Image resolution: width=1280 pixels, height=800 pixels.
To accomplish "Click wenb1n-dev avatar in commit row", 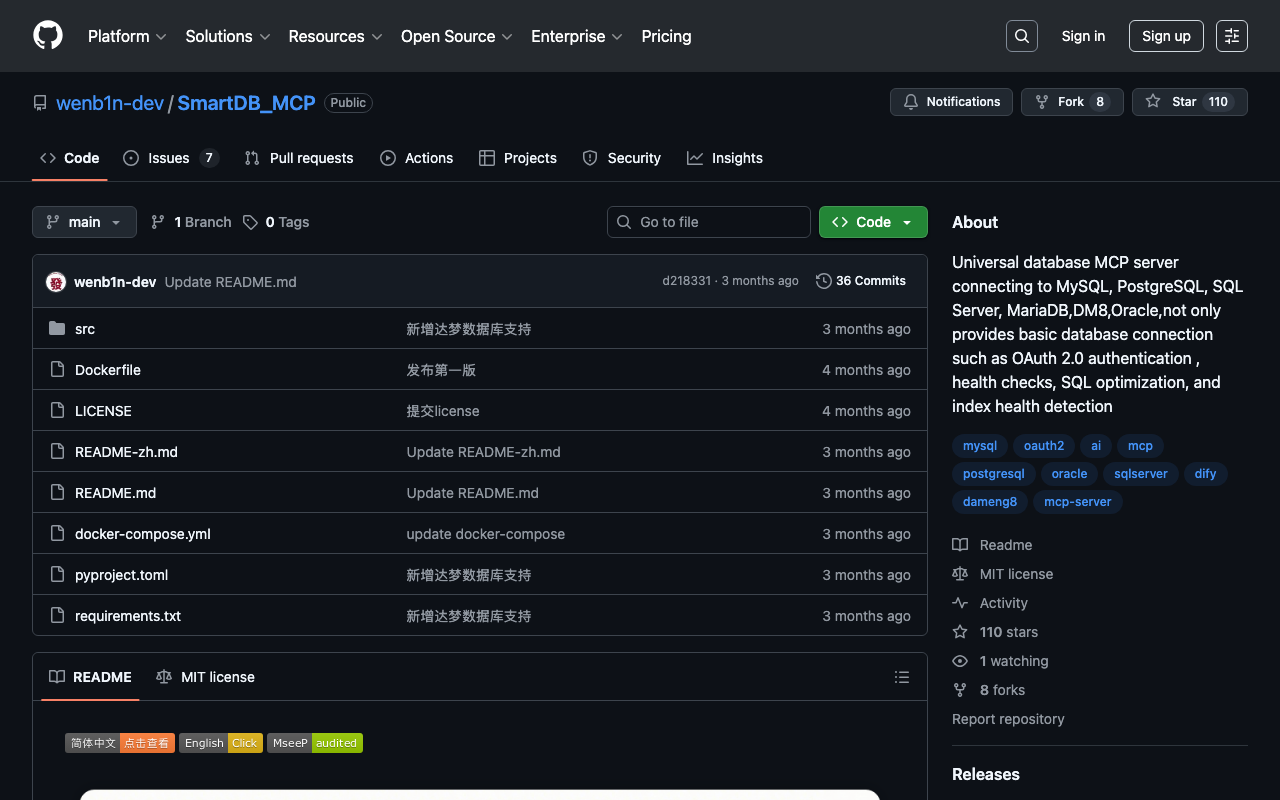I will coord(56,282).
